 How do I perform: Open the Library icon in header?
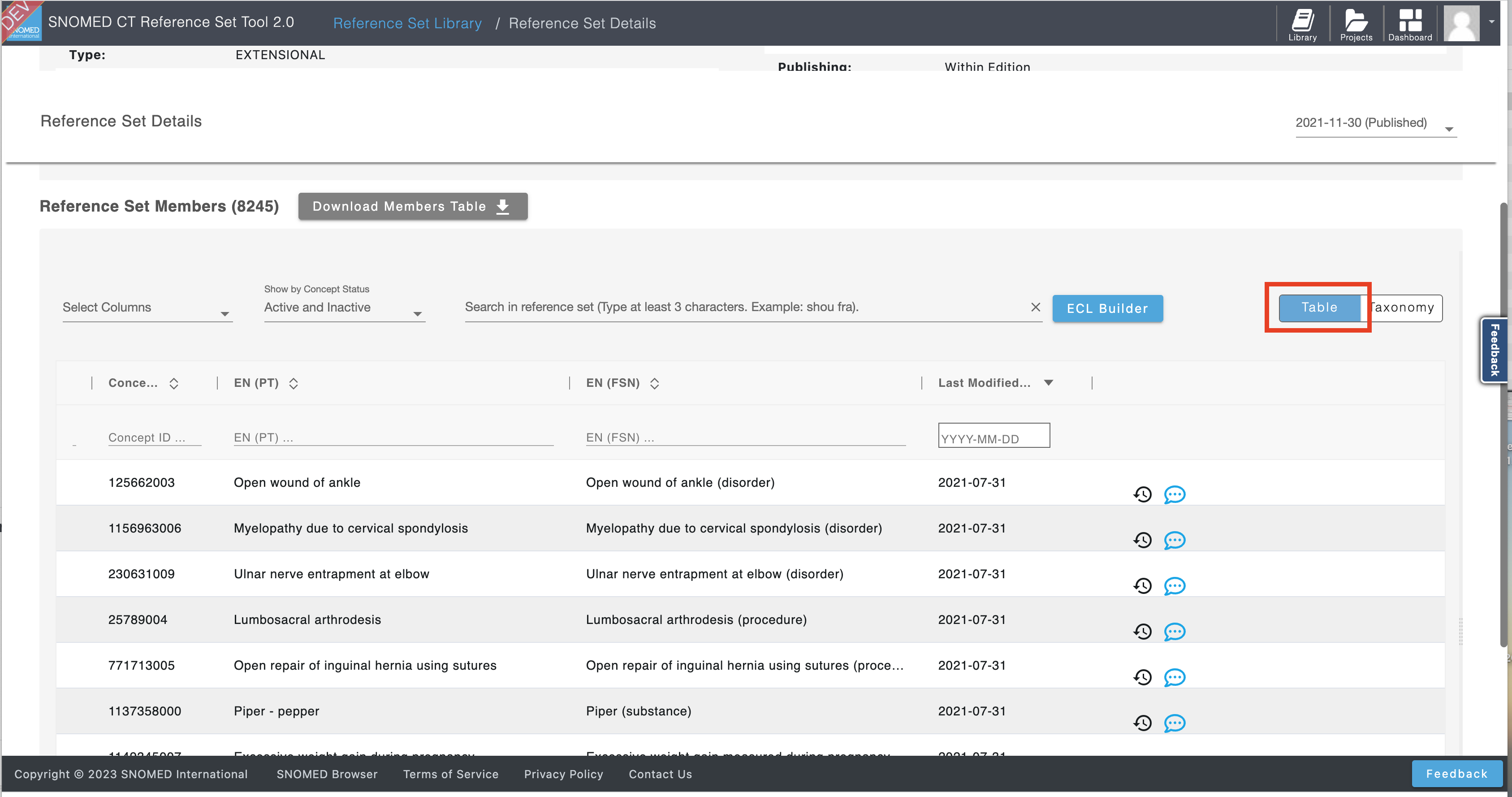point(1302,24)
